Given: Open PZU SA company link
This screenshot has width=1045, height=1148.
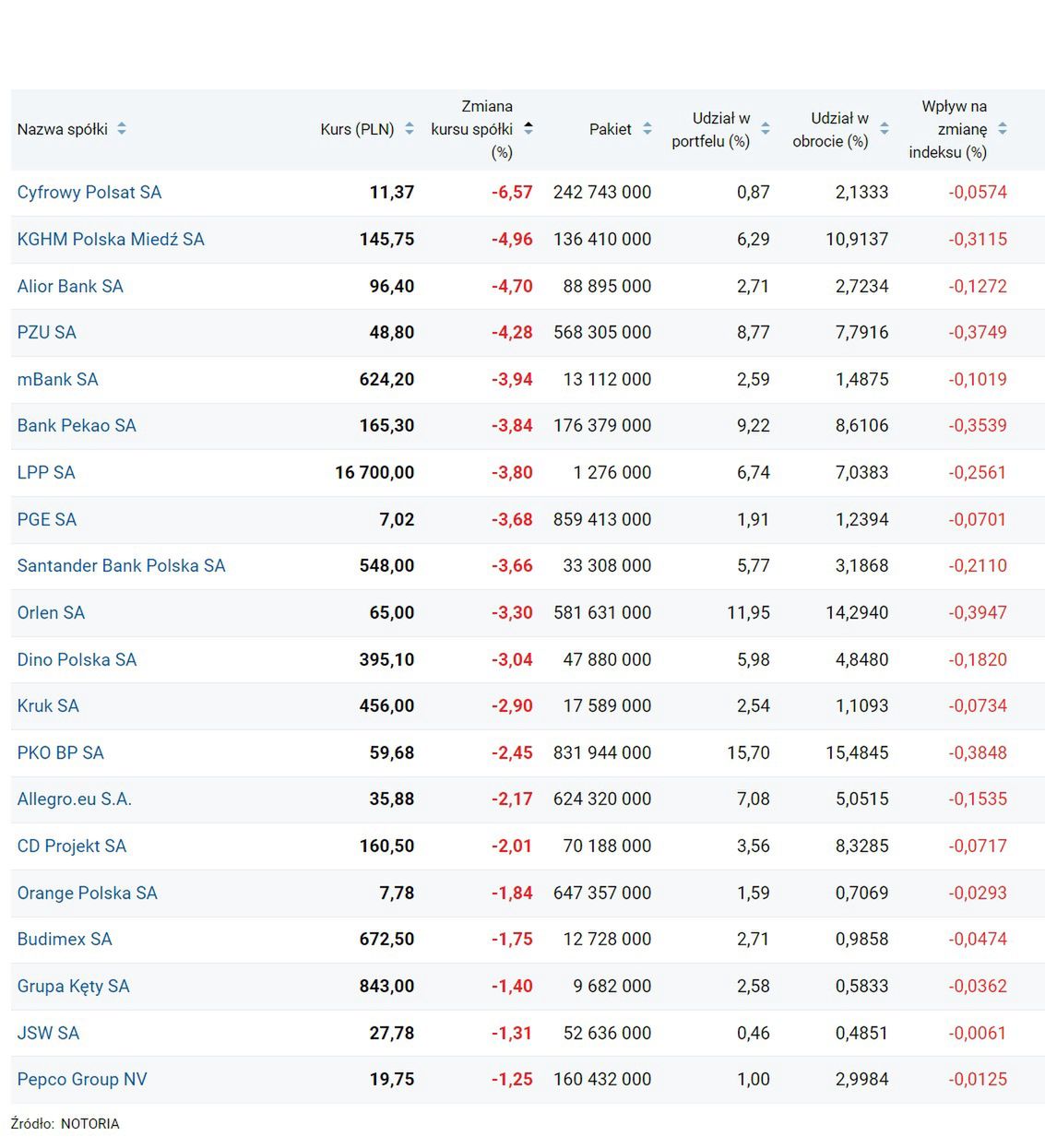Looking at the screenshot, I should [47, 333].
